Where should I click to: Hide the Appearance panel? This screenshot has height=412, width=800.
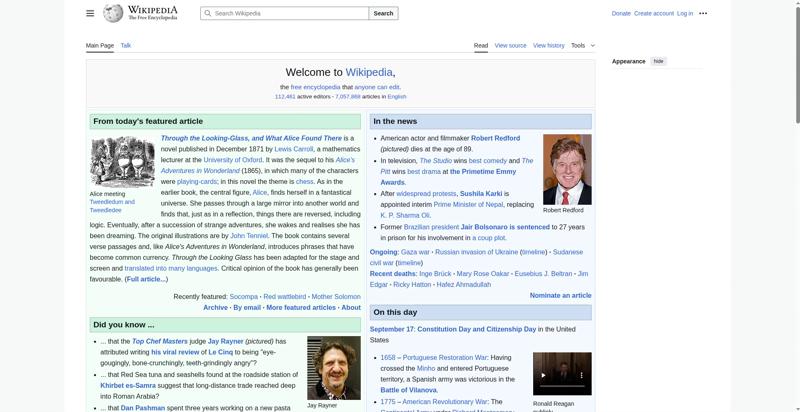pos(659,61)
